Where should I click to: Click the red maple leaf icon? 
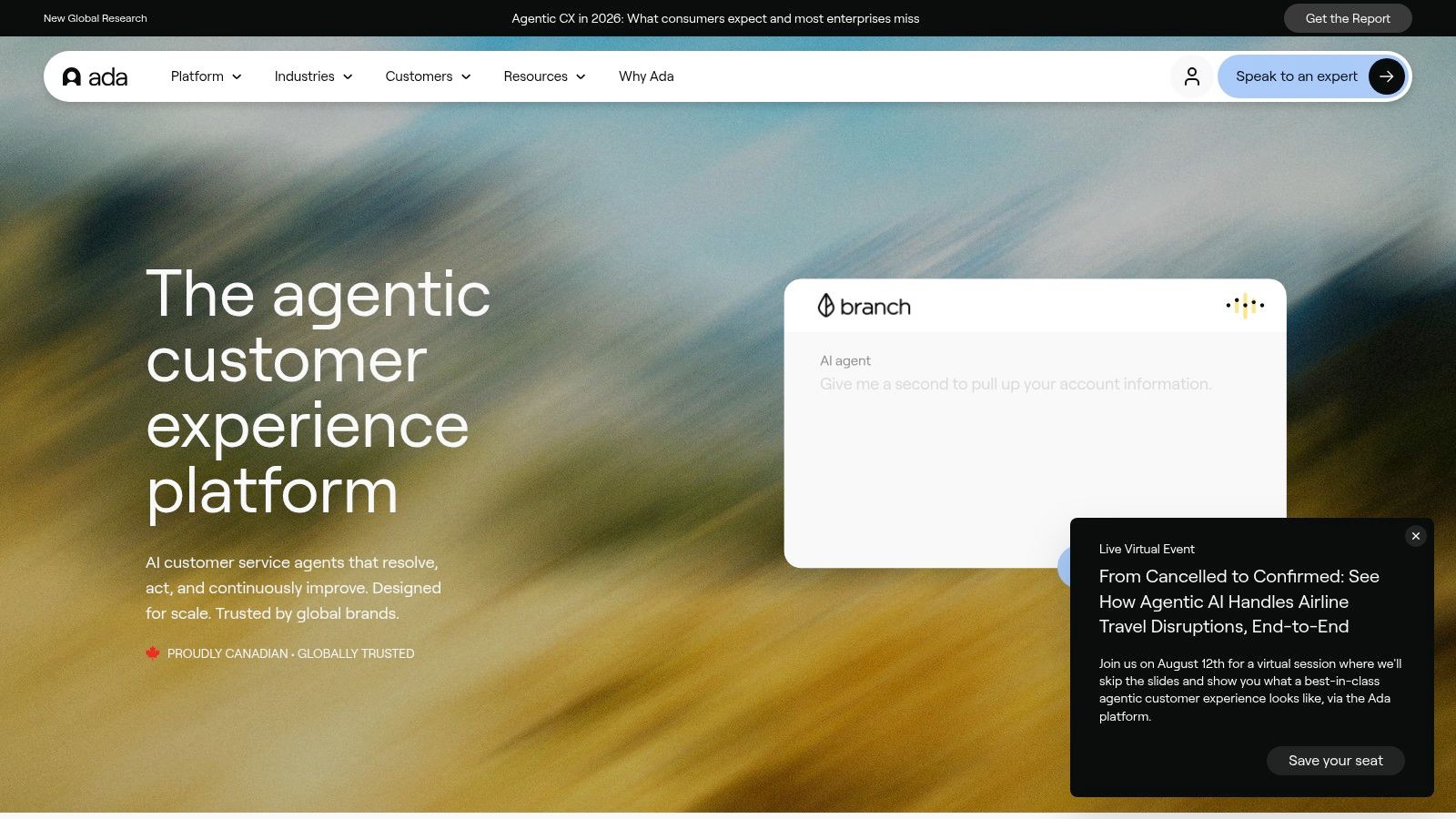pyautogui.click(x=153, y=653)
